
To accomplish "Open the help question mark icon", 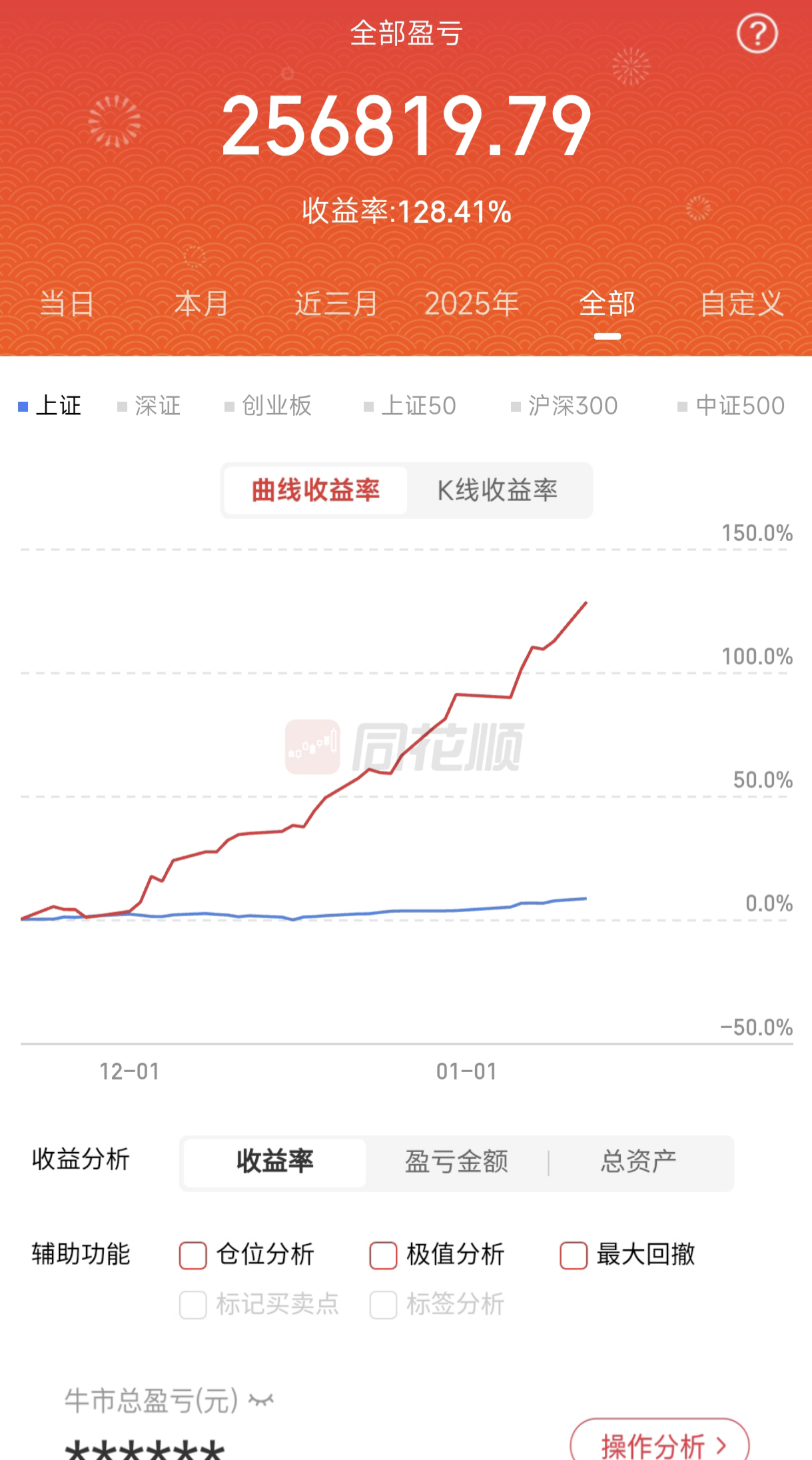I will point(757,33).
